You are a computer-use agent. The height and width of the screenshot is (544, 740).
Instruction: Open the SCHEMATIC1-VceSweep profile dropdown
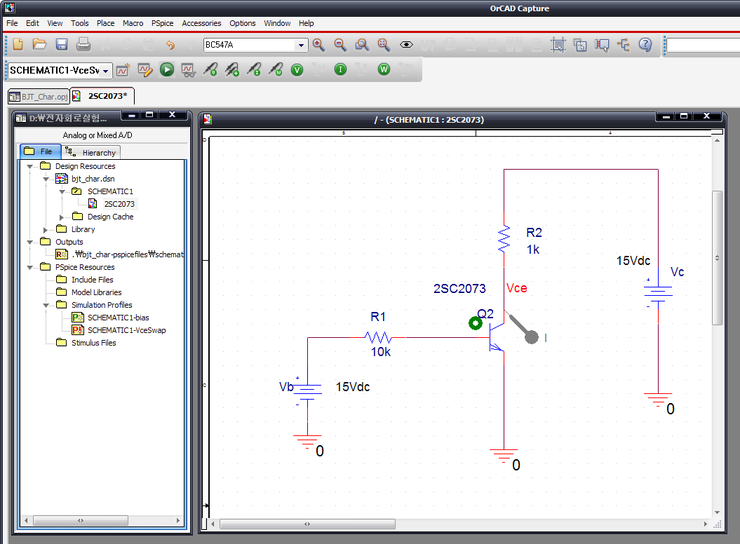pyautogui.click(x=106, y=71)
